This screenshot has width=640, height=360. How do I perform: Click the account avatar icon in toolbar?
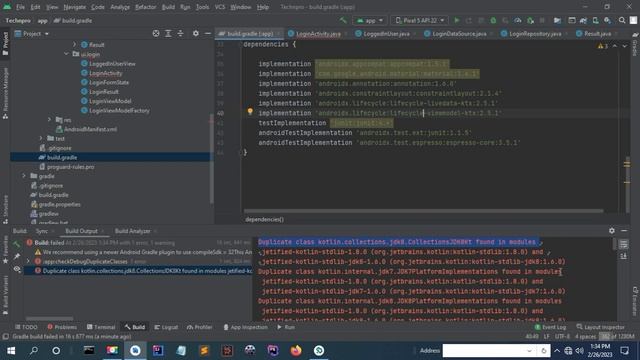[633, 20]
